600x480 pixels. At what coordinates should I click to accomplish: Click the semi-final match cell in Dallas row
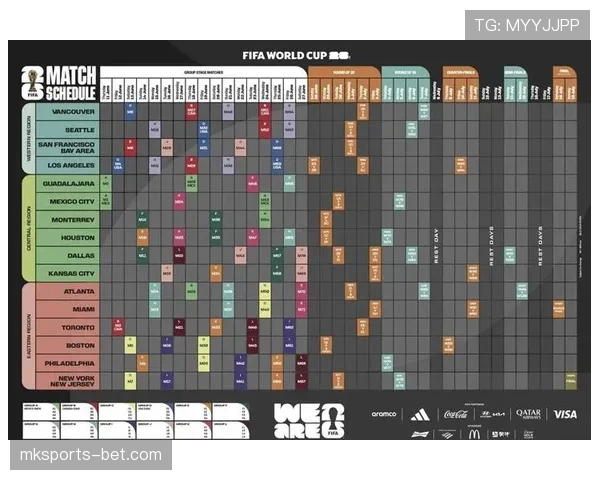[x=510, y=255]
